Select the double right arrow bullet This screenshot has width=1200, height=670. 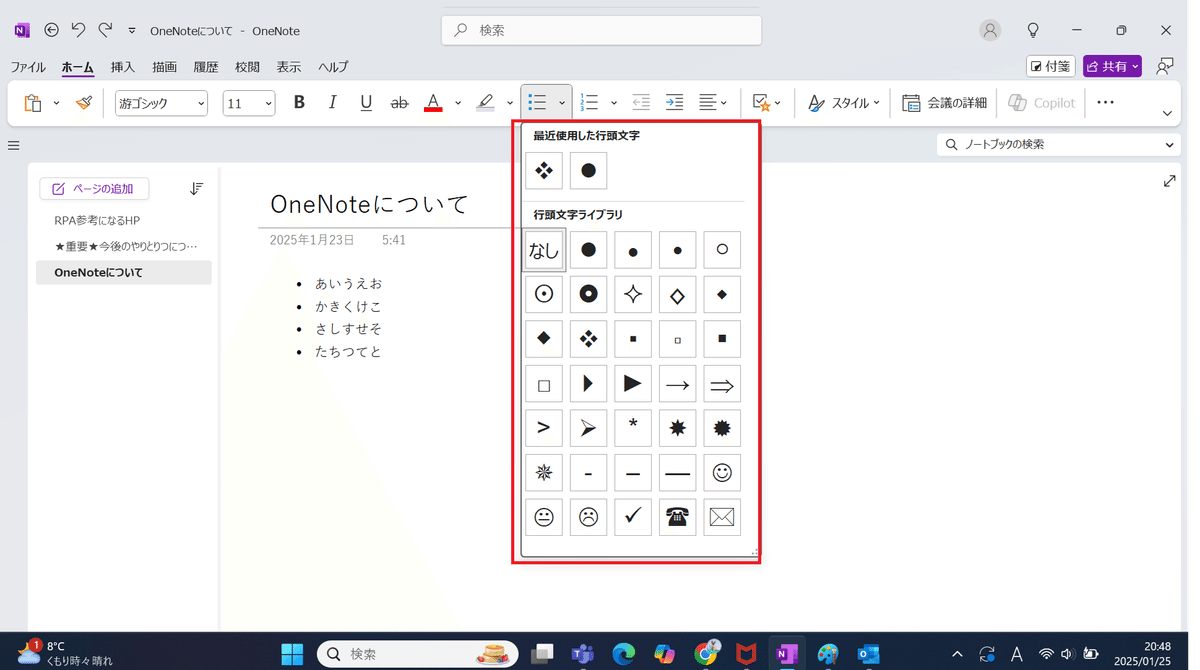pos(722,384)
